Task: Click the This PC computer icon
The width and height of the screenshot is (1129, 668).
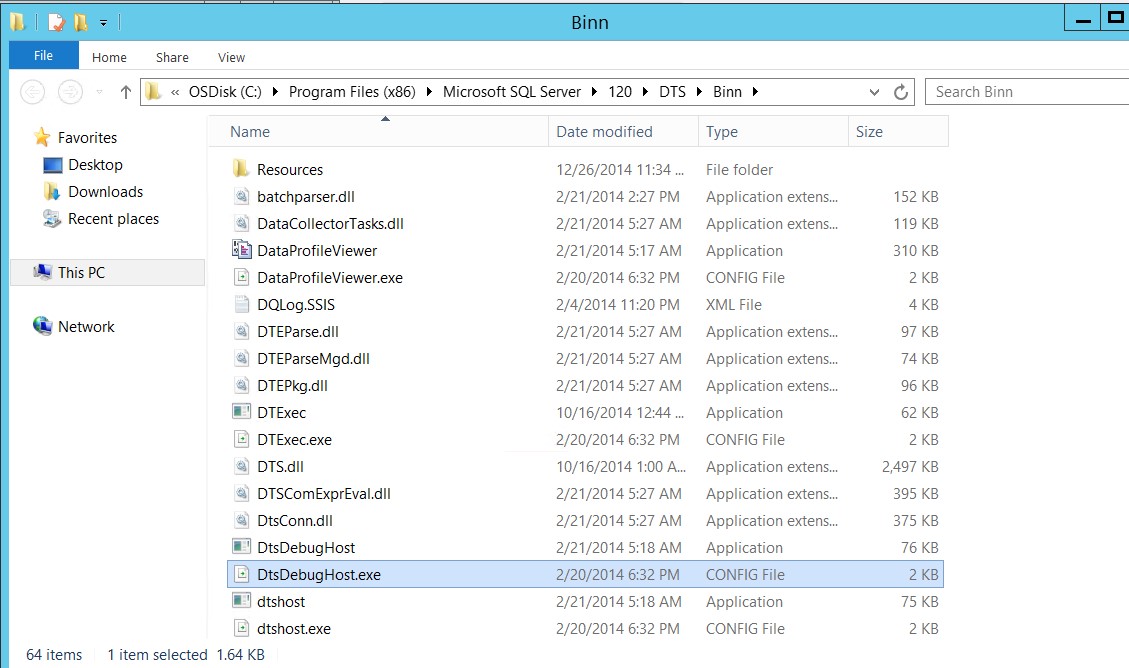Action: click(42, 272)
